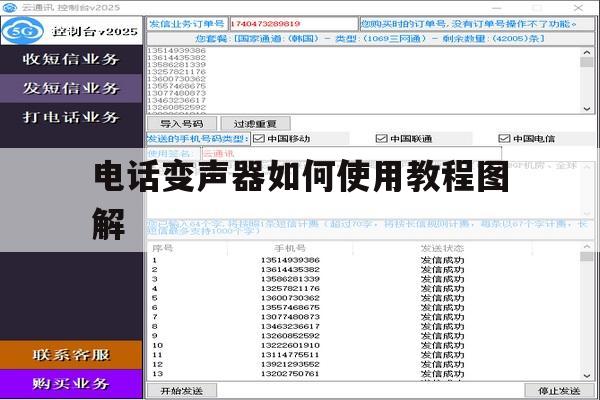Viewport: 600px width, 400px height.
Task: Select table row with 13463236617
Action: click(x=364, y=327)
